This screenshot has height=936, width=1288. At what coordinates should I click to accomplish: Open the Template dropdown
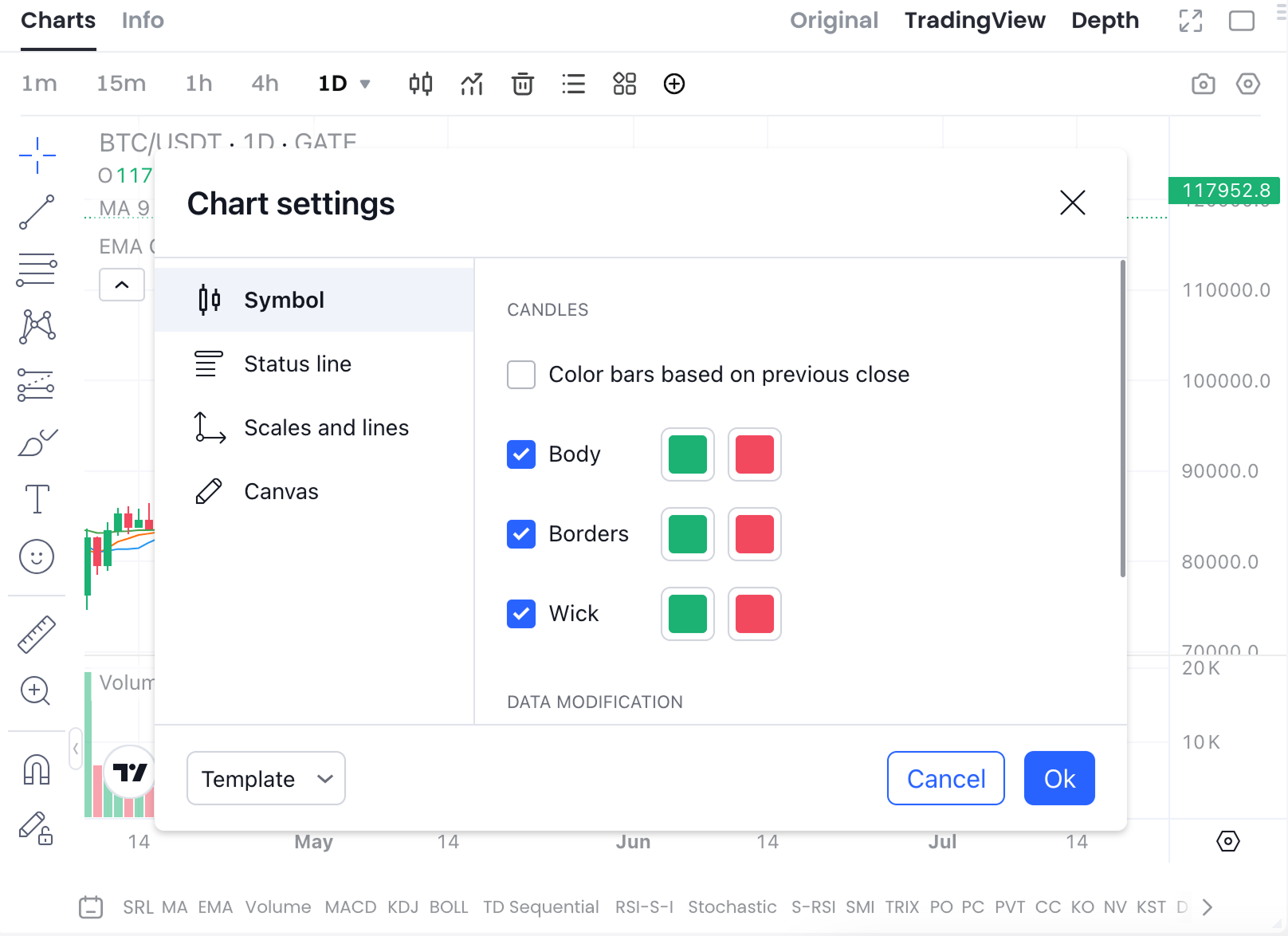[x=266, y=778]
